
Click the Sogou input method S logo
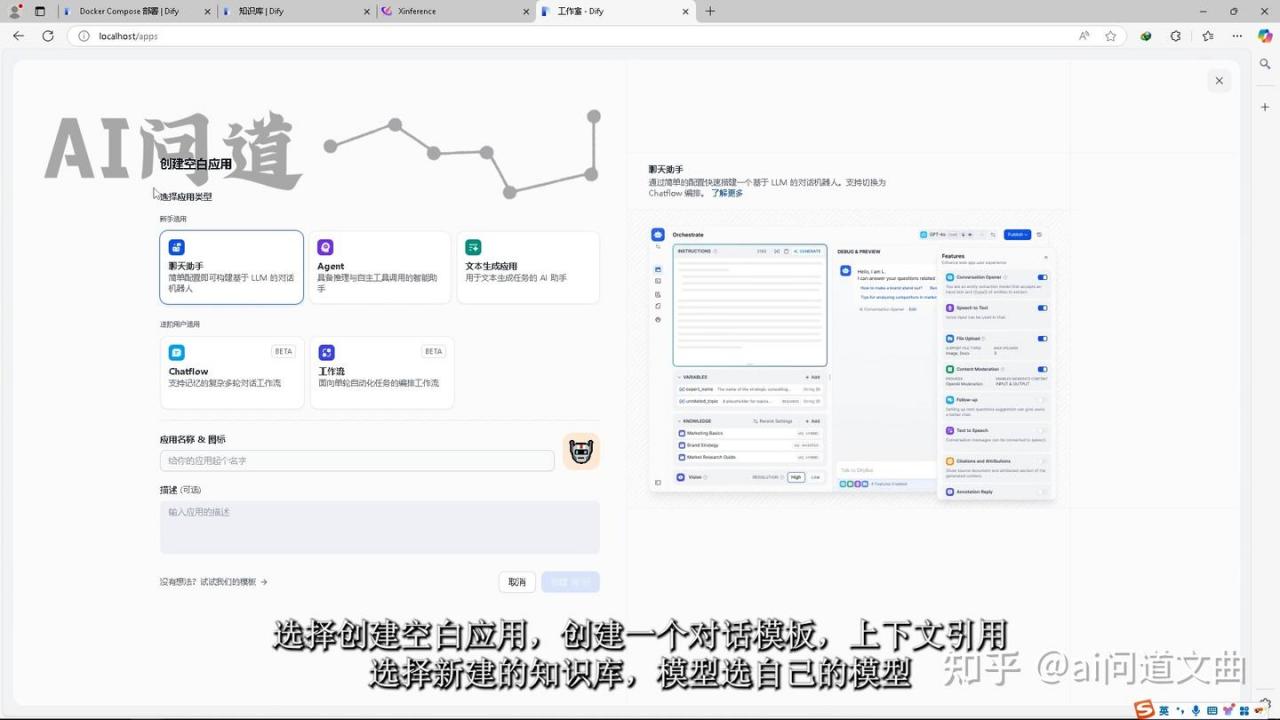click(x=1144, y=710)
